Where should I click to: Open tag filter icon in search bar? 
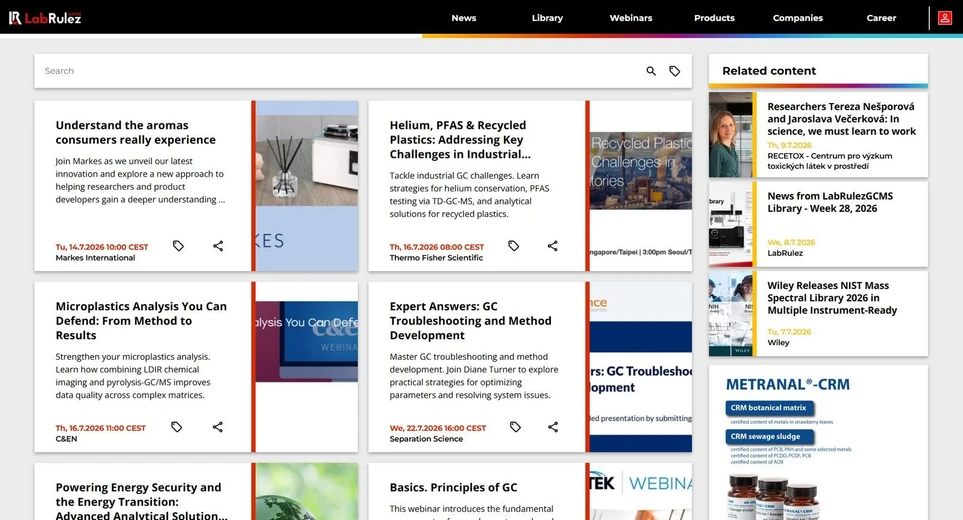coord(674,71)
